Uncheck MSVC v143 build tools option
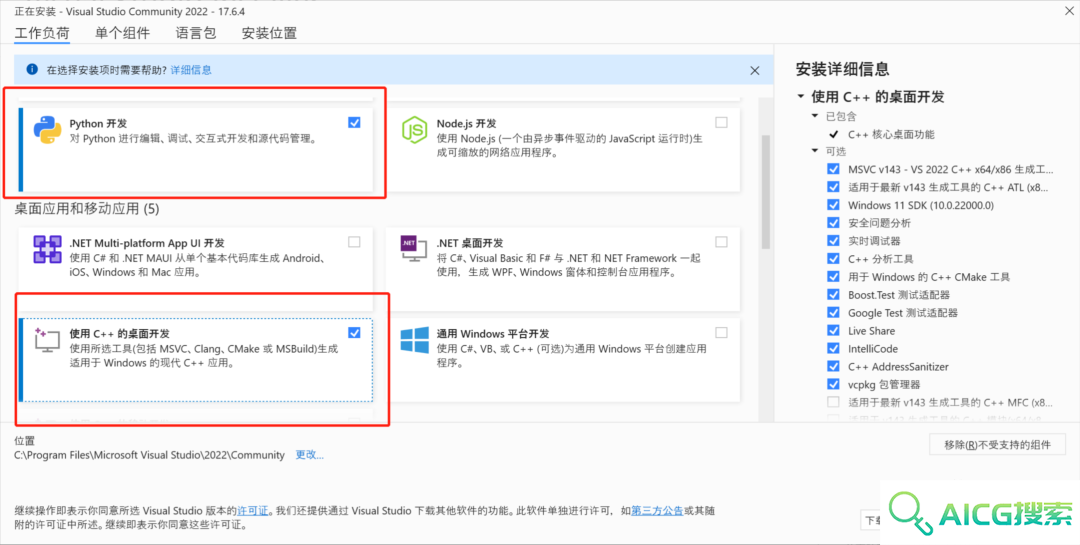Viewport: 1080px width, 545px height. click(833, 169)
